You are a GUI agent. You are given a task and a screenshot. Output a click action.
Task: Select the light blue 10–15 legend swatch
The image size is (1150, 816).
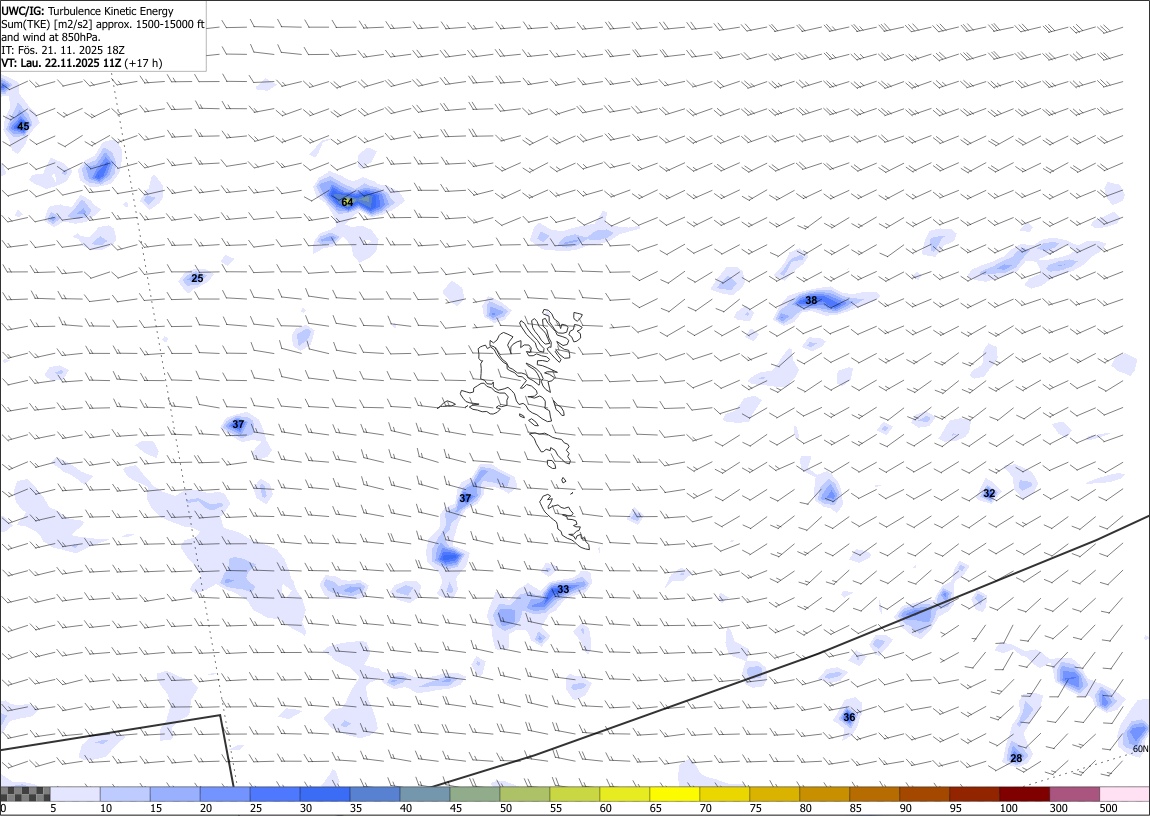[125, 794]
